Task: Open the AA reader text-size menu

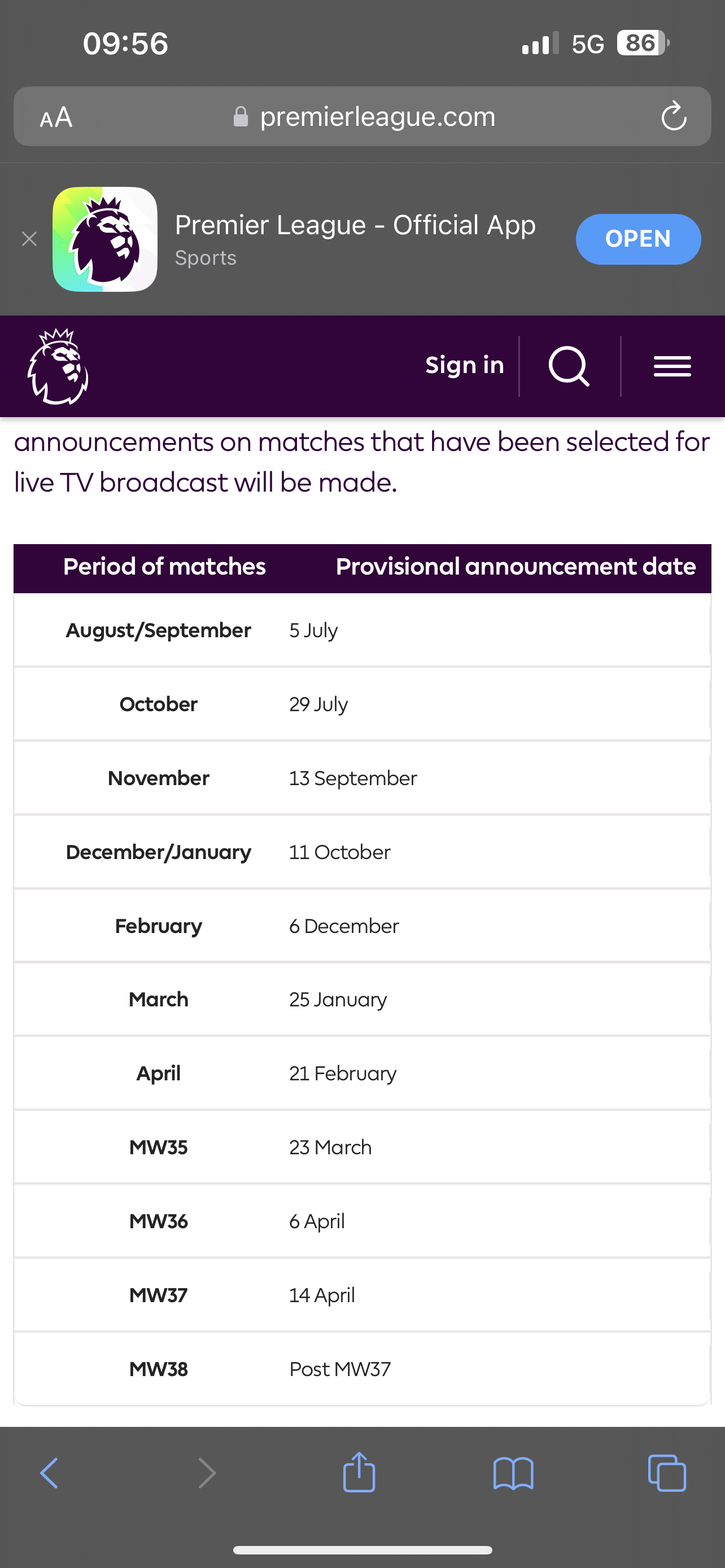Action: tap(56, 117)
